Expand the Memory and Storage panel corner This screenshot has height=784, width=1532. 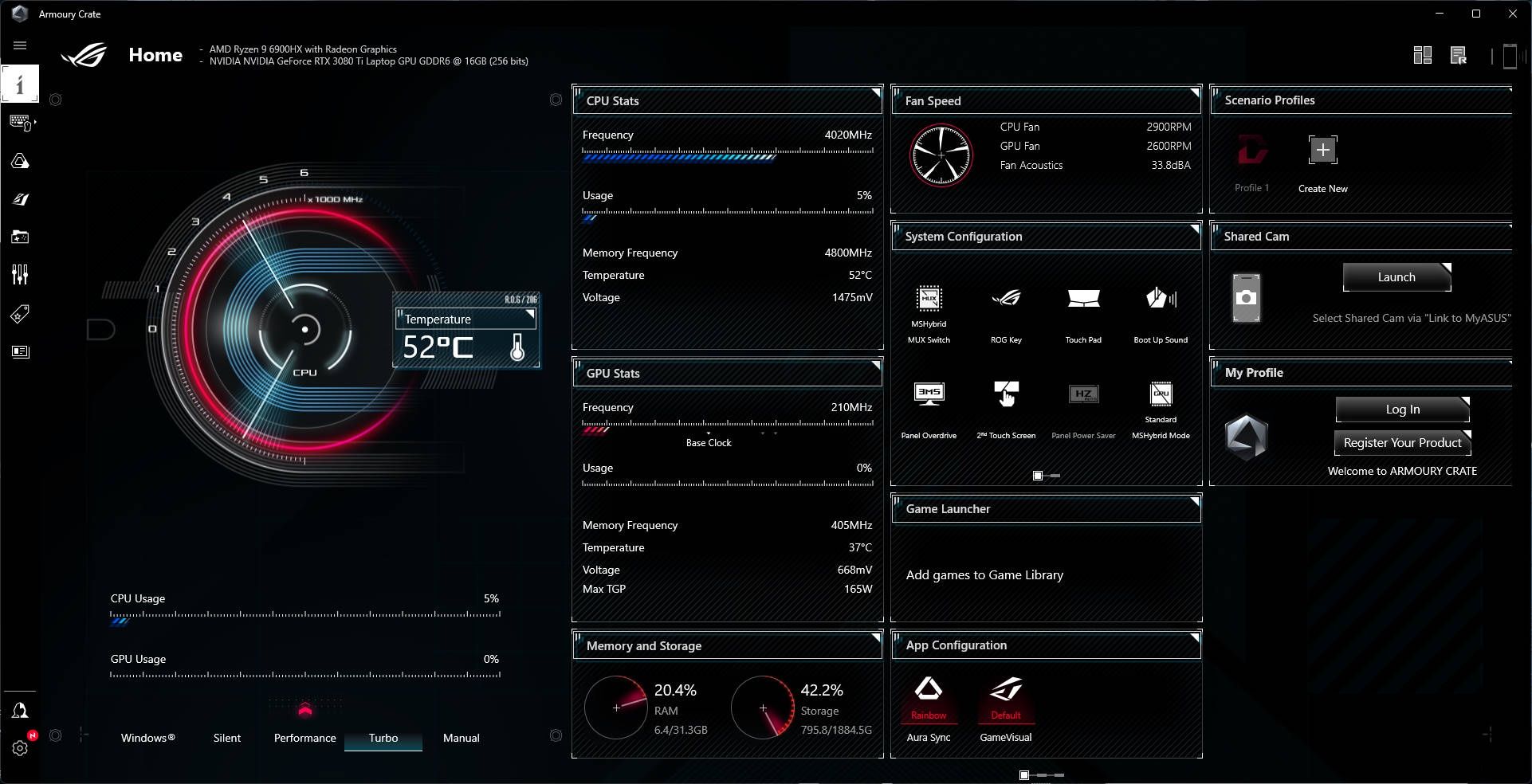tap(875, 637)
